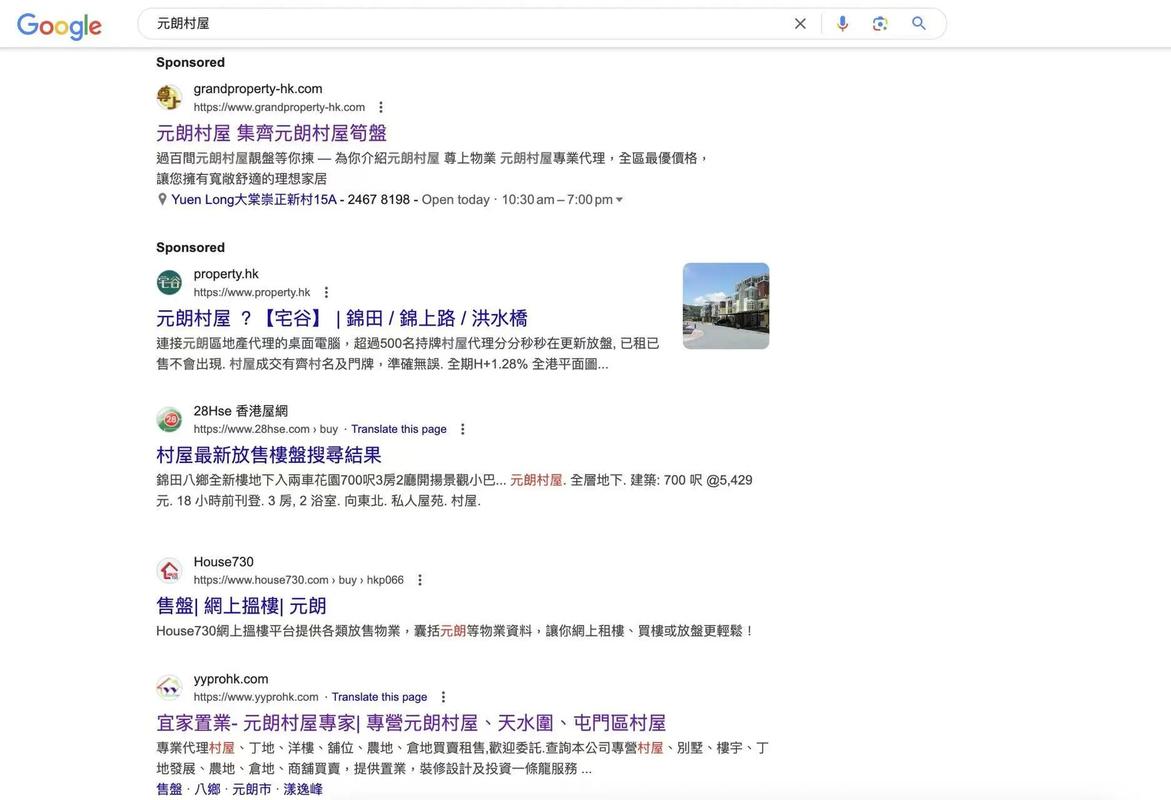The image size is (1171, 800).
Task: Click the House730 site name text
Action: [x=223, y=562]
